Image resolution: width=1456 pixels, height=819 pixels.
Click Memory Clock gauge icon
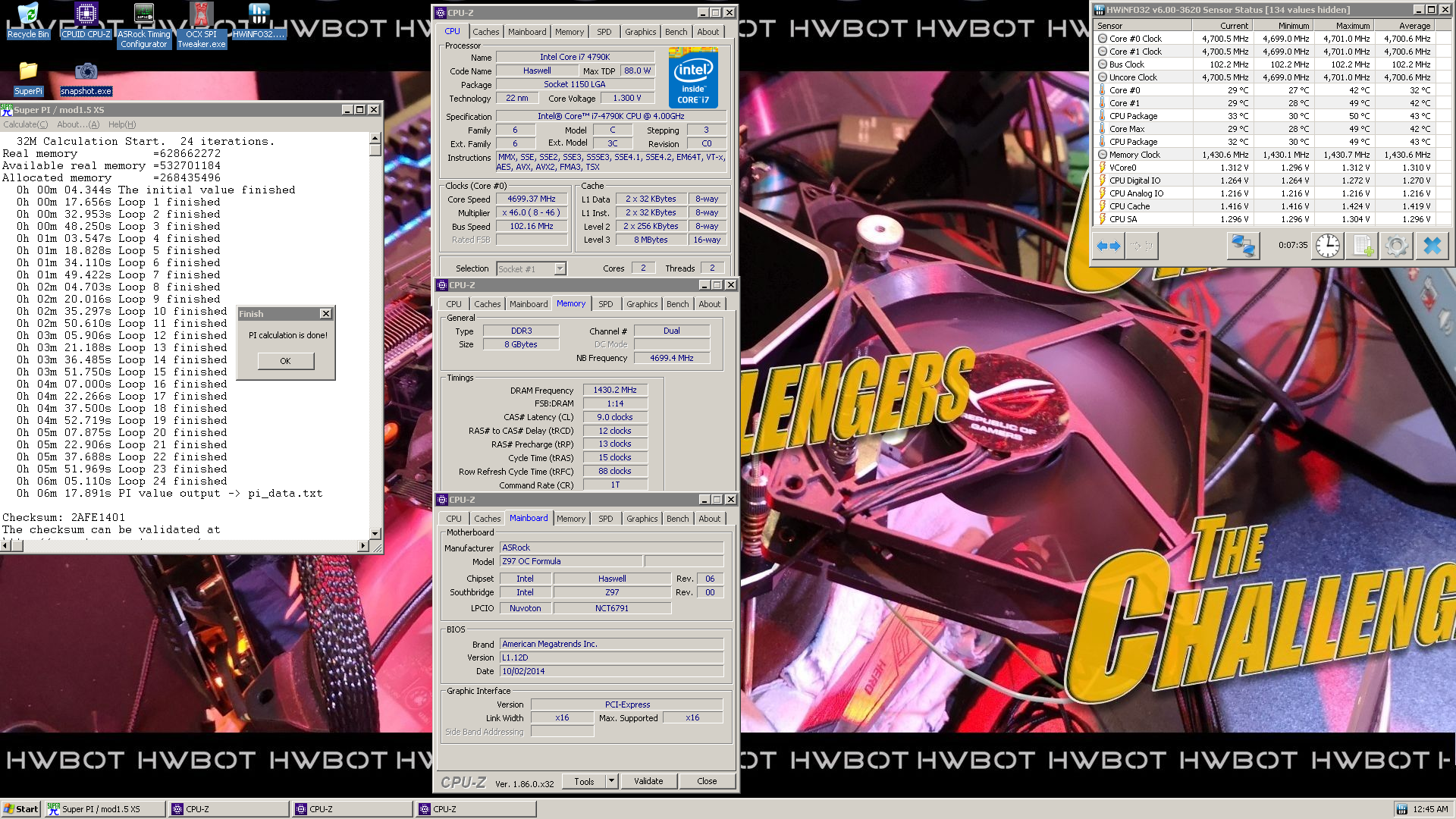coord(1102,155)
